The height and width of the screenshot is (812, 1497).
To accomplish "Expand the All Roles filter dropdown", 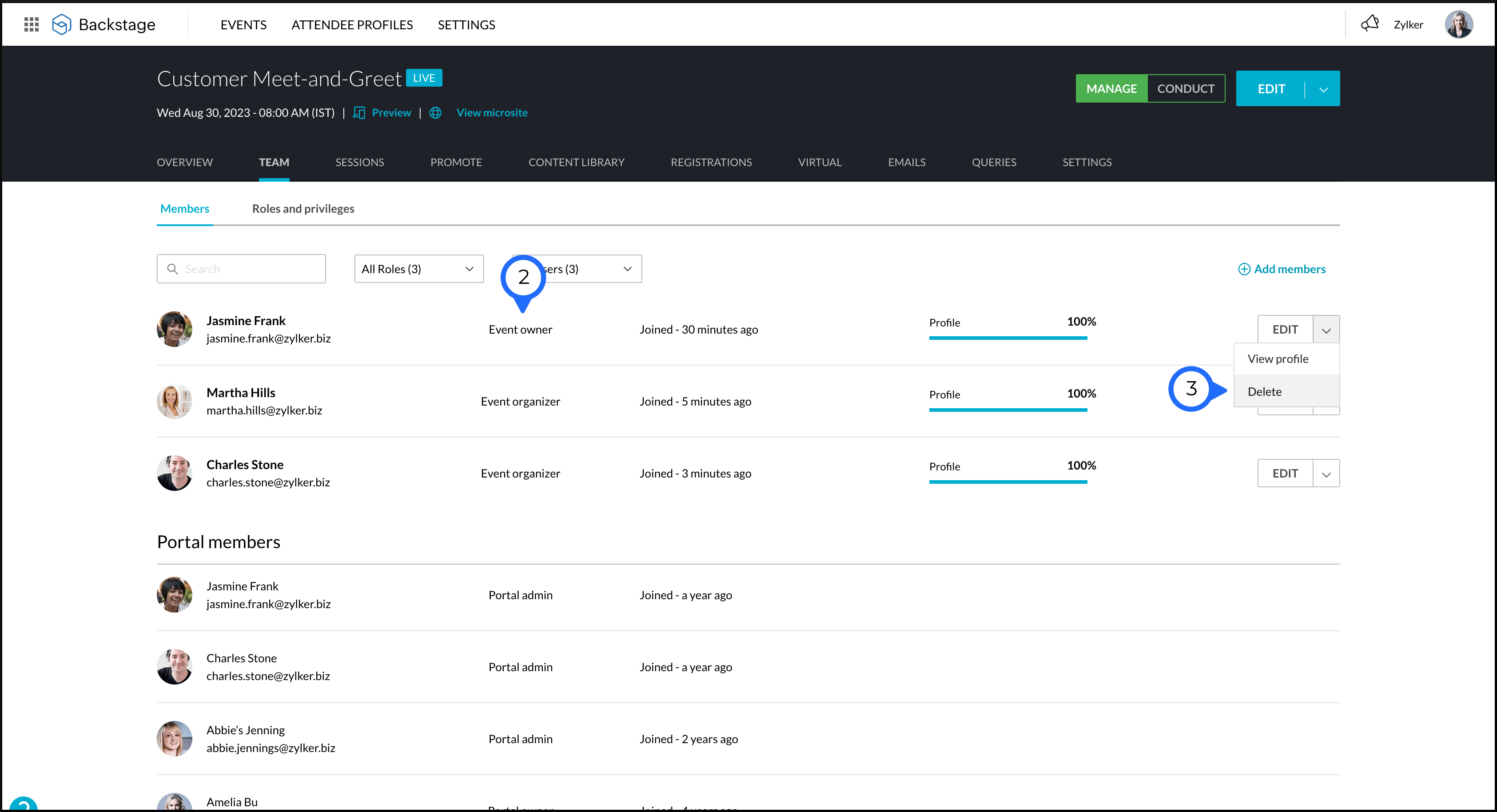I will click(419, 269).
